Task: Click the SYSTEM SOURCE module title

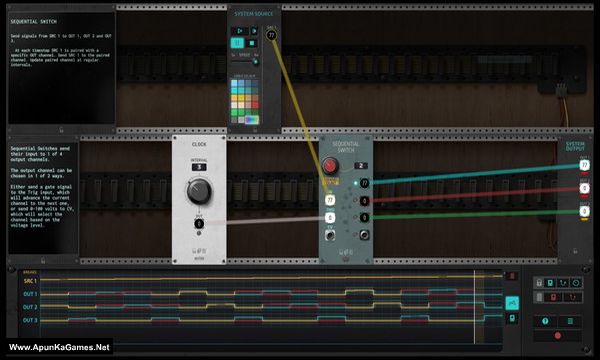Action: 254,14
